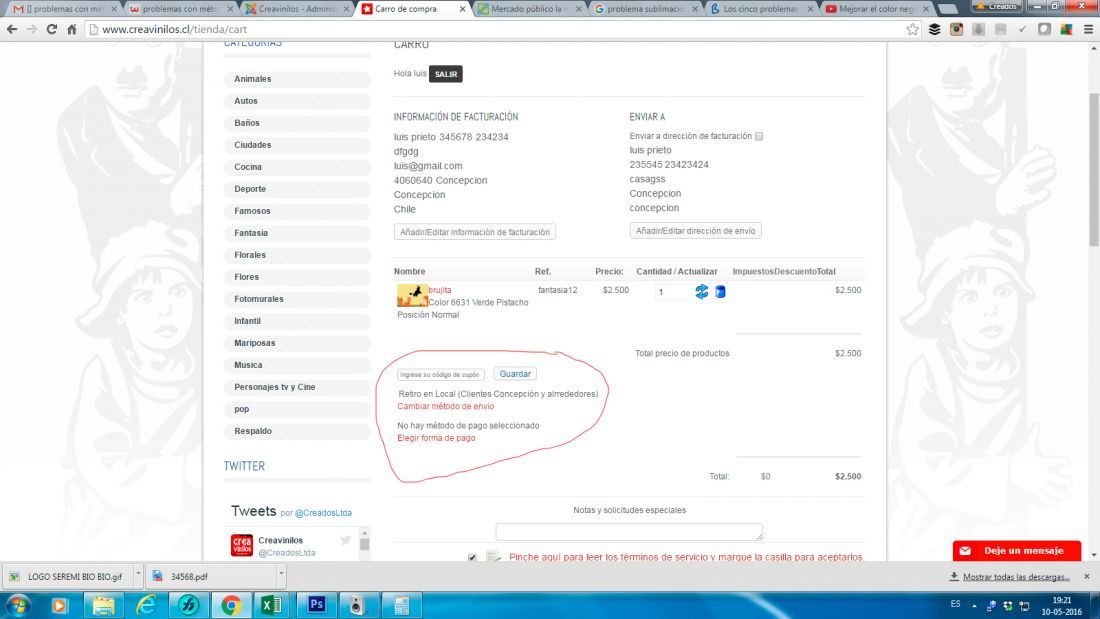The height and width of the screenshot is (619, 1100).
Task: Click the terms document icon beside the checkbox
Action: pos(493,557)
